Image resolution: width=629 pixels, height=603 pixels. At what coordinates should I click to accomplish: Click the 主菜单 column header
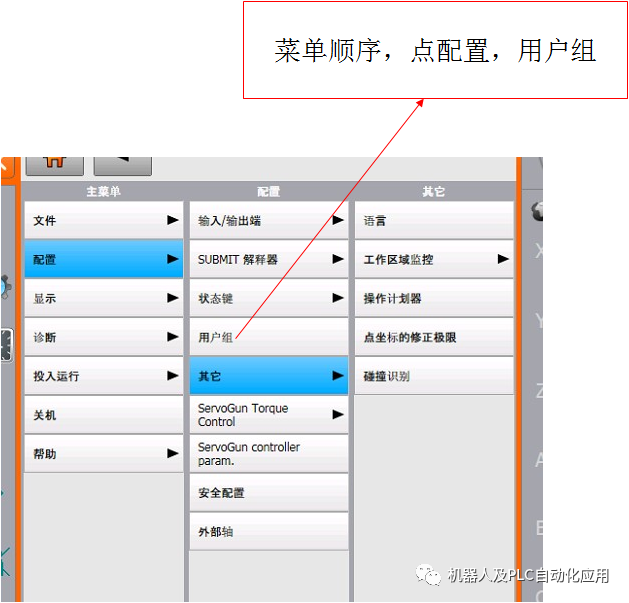[103, 191]
